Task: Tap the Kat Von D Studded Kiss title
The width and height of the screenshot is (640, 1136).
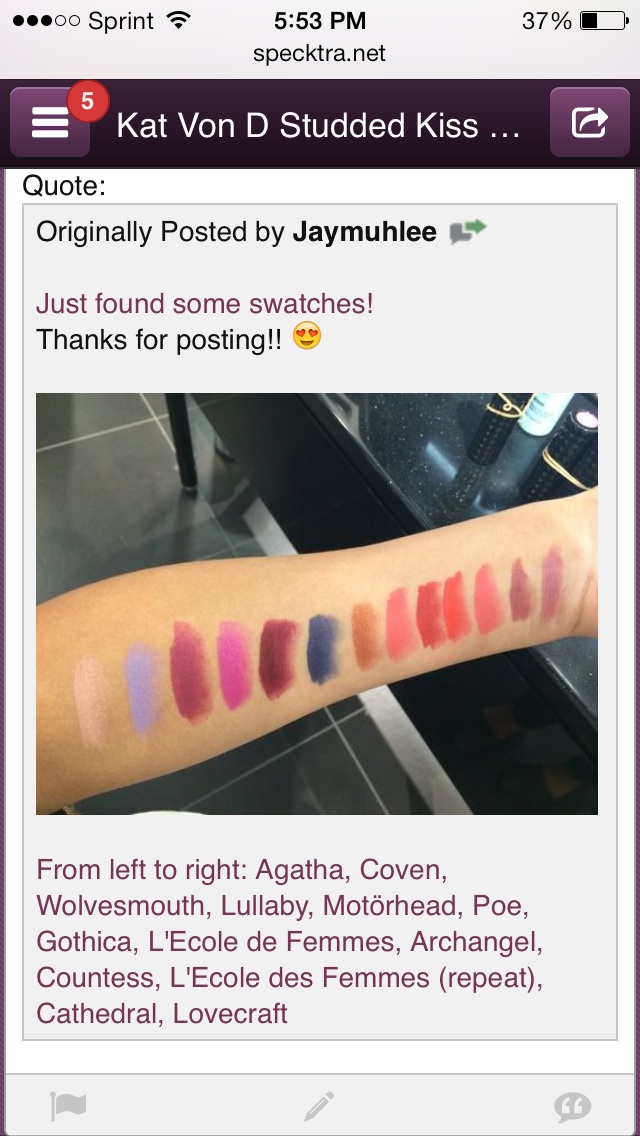Action: coord(318,125)
